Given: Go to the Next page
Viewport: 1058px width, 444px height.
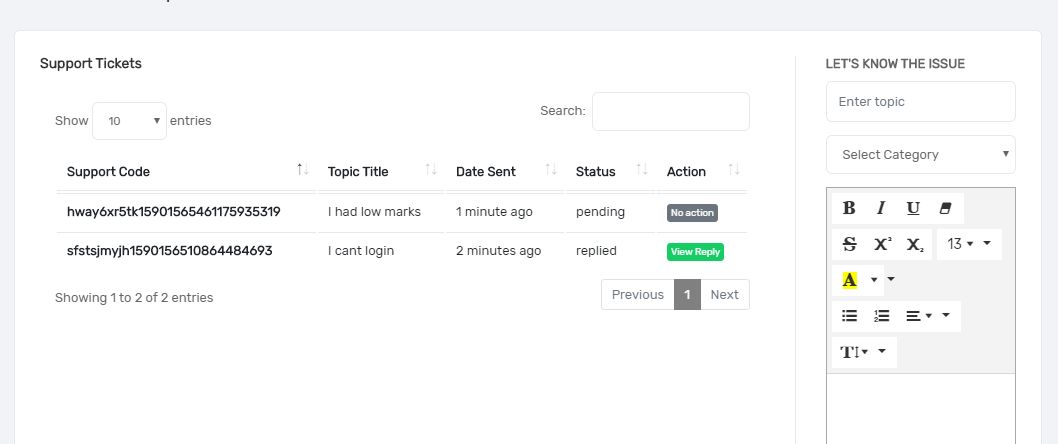Looking at the screenshot, I should tap(724, 295).
